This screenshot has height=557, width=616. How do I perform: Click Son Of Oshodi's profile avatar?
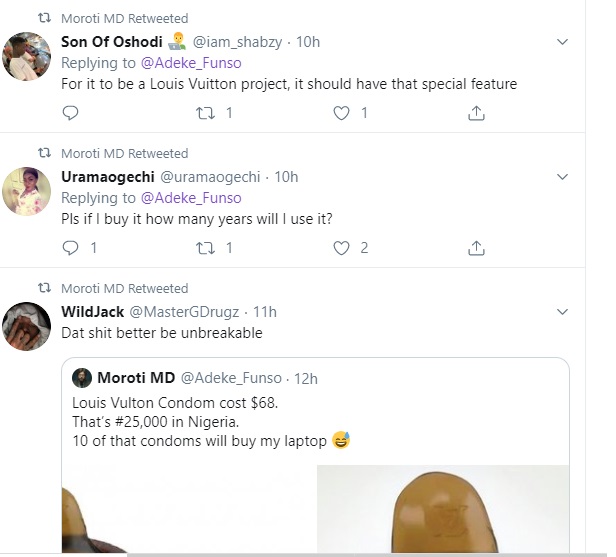point(28,56)
